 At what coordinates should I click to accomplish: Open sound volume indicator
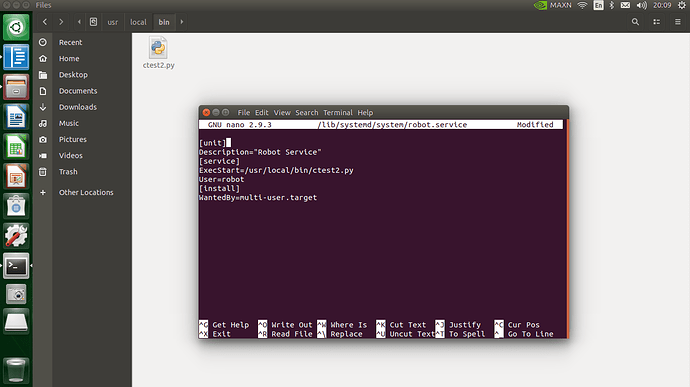tap(642, 5)
